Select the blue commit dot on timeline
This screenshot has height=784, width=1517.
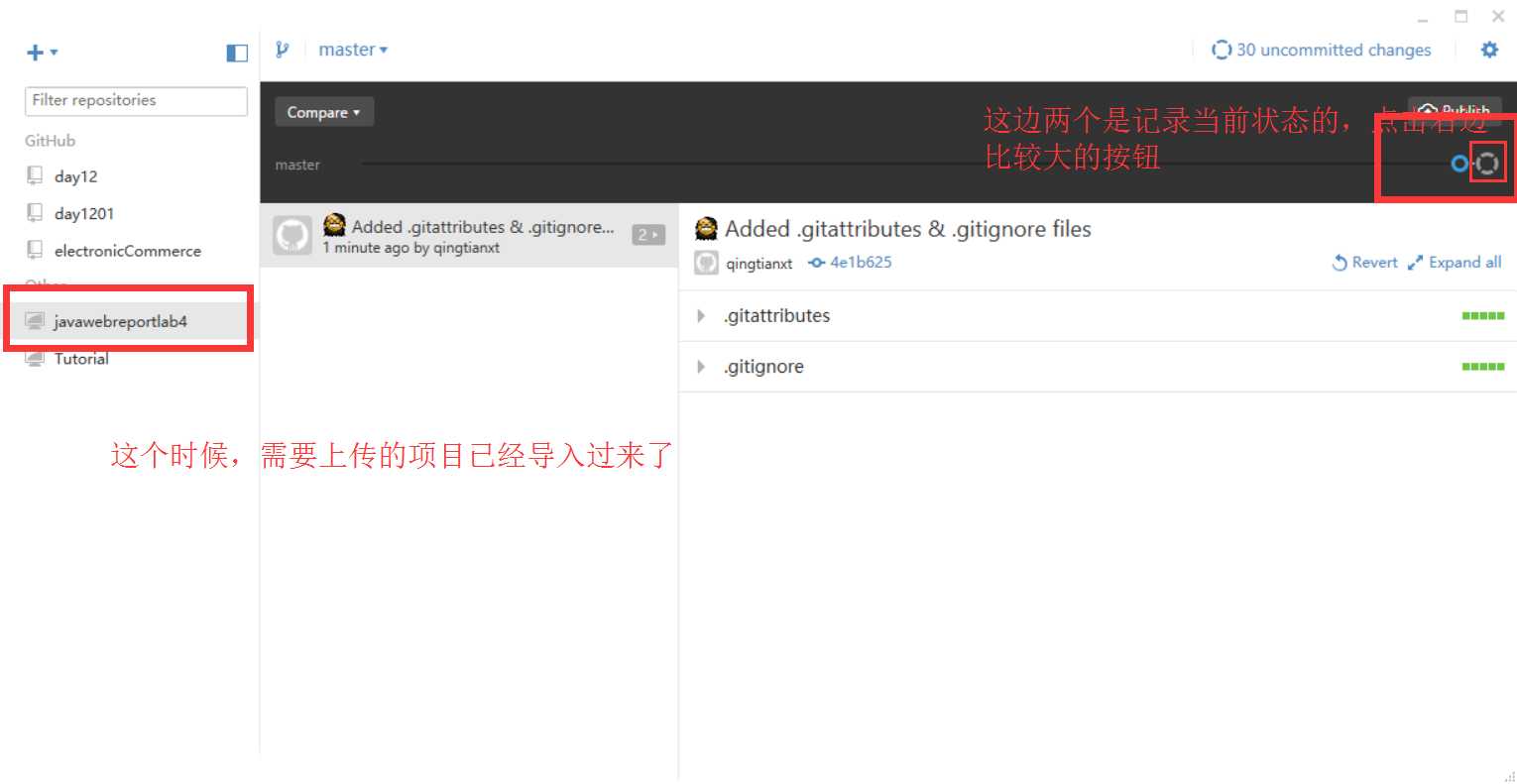pos(1459,164)
